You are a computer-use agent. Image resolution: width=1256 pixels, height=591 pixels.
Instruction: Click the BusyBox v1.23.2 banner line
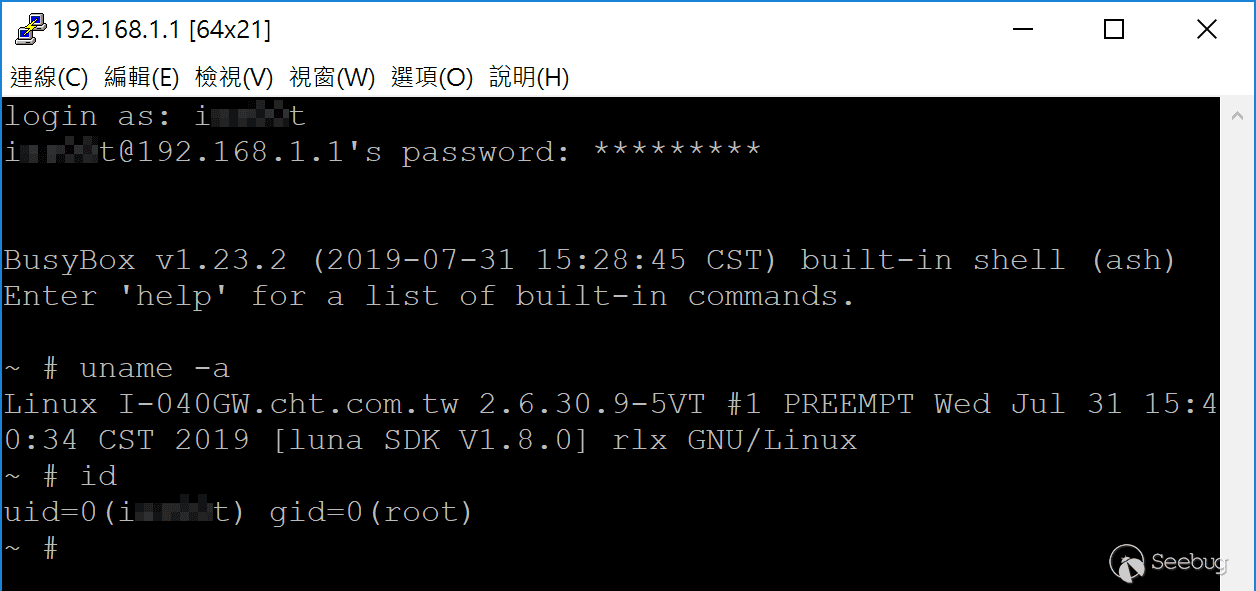click(x=589, y=260)
